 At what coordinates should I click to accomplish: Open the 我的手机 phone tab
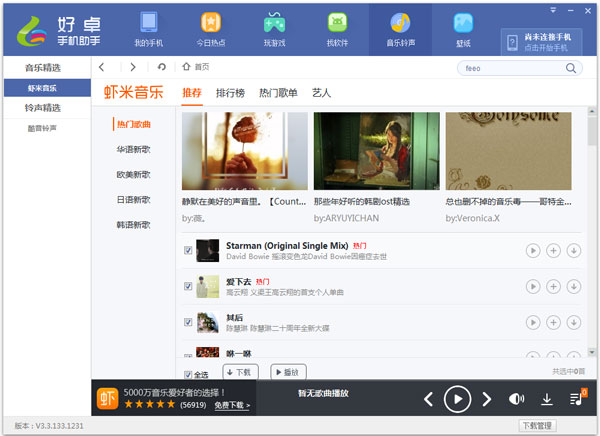[148, 30]
